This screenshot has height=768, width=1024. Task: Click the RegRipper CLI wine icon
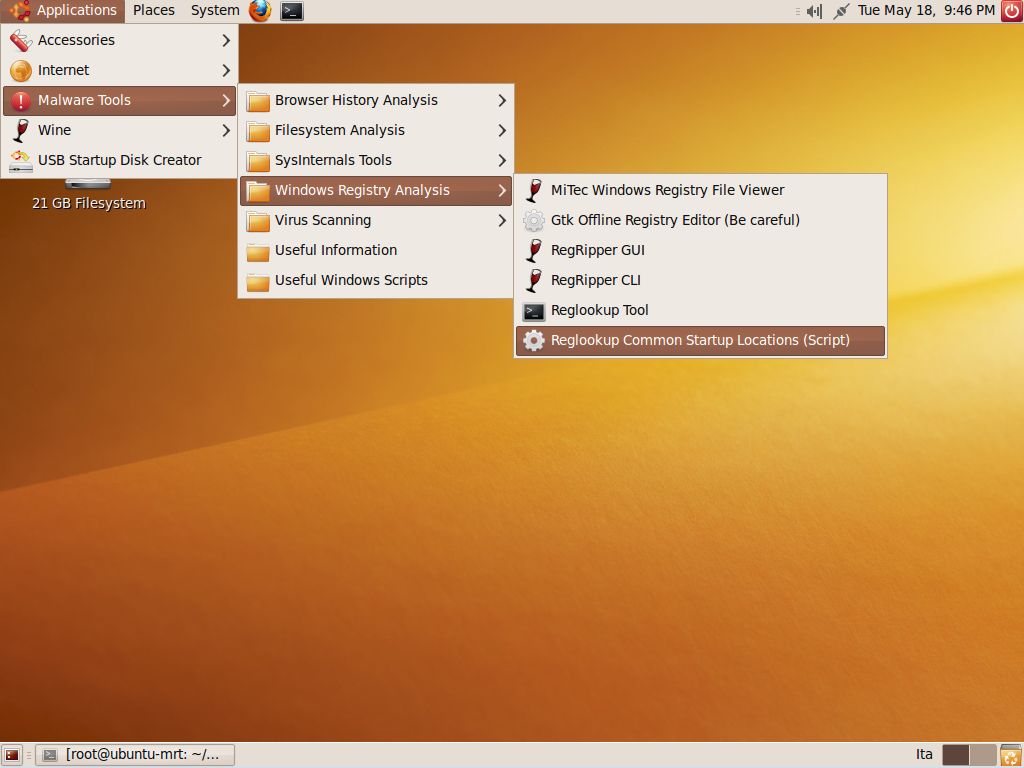point(534,281)
